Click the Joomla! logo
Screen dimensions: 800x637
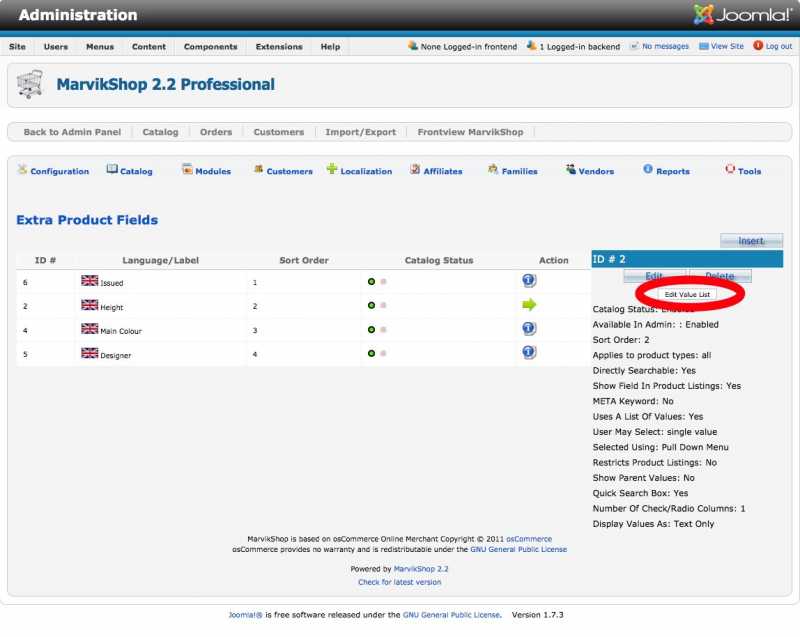click(741, 14)
